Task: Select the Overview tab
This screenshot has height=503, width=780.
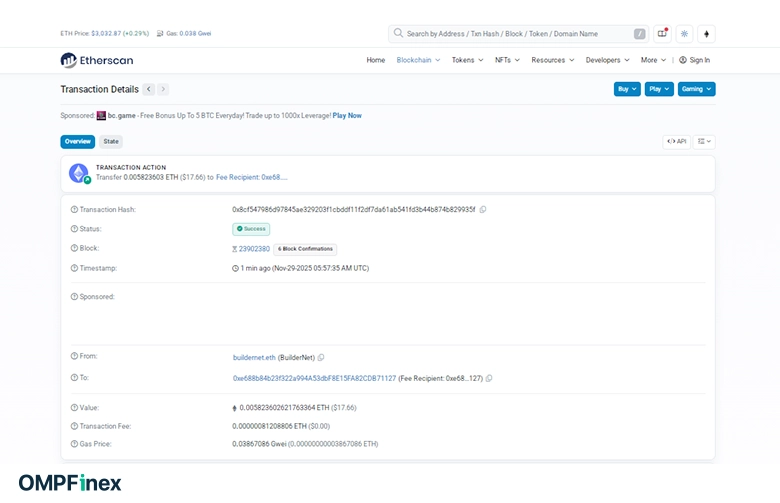Action: tap(77, 142)
